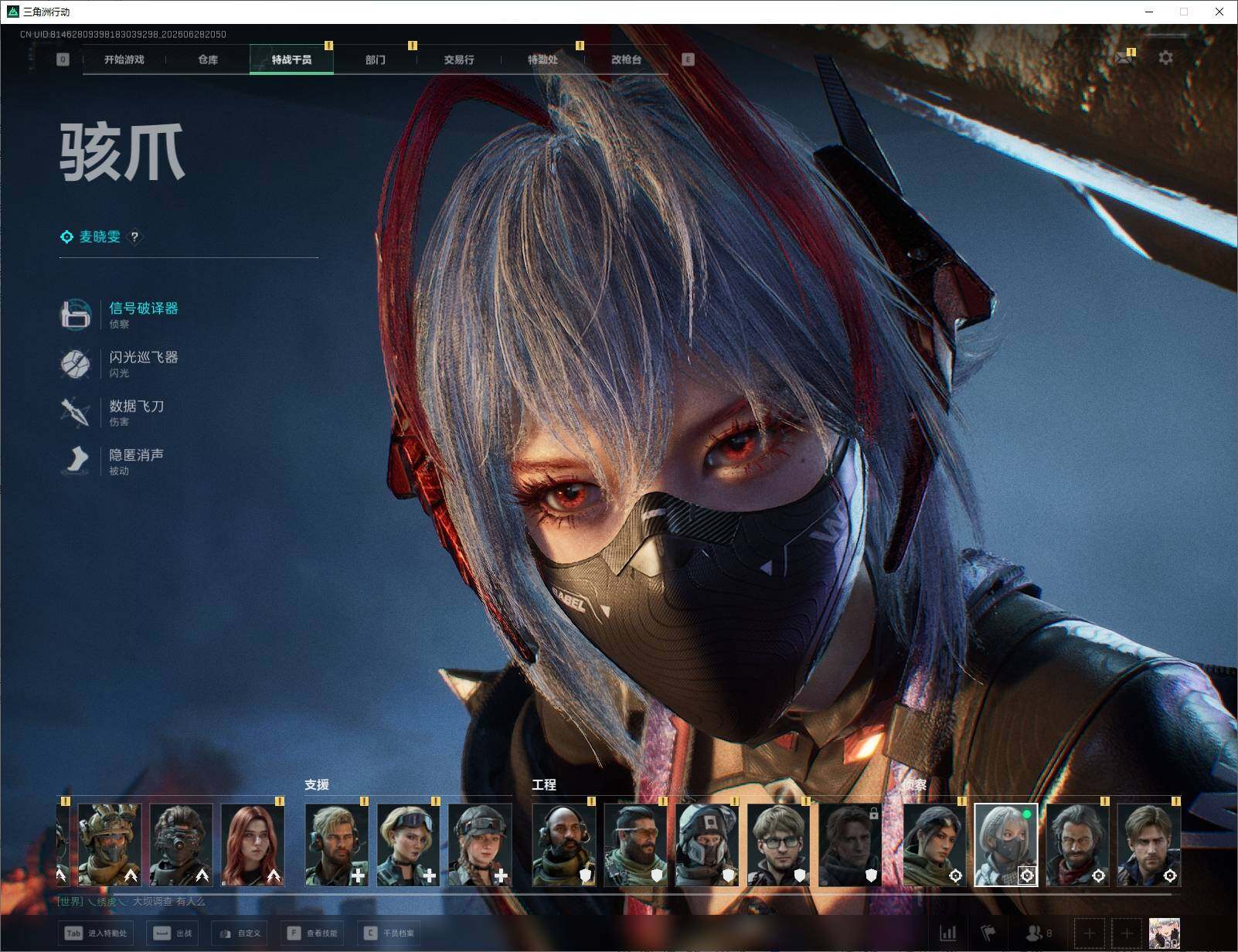Screen dimensions: 1238x952
Task: Click the question mark next to 麦晓雯
Action: [134, 237]
